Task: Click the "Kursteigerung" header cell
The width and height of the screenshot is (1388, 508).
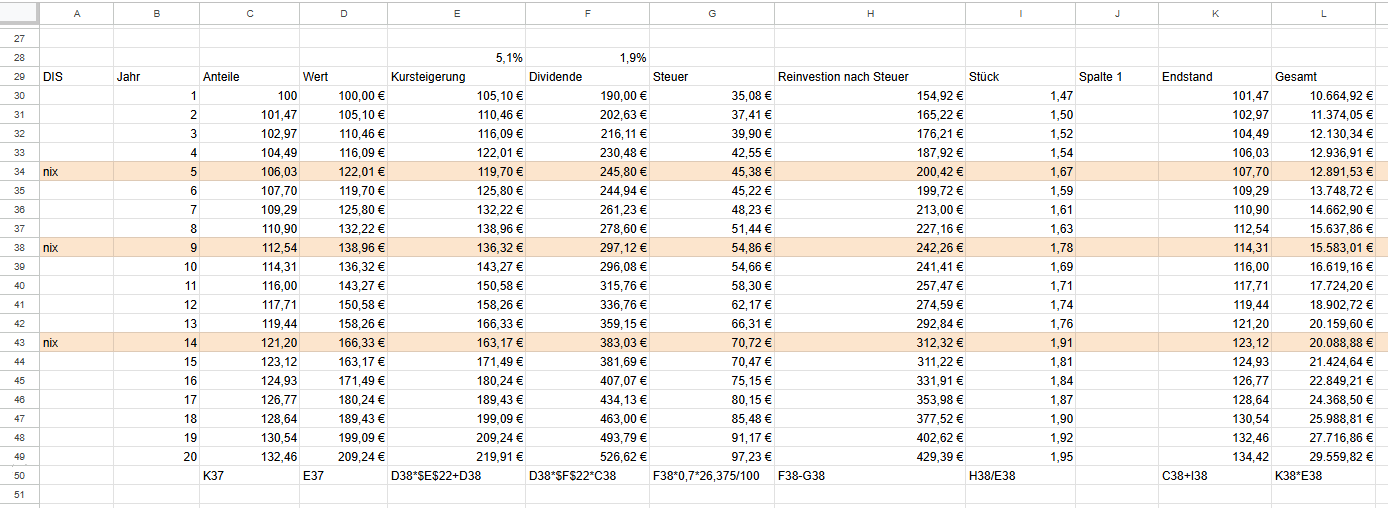Action: pyautogui.click(x=456, y=76)
